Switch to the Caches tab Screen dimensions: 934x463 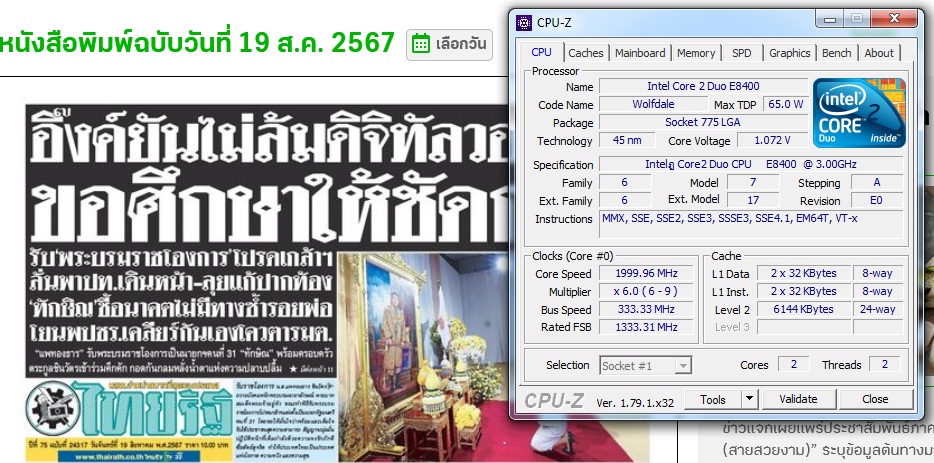coord(586,53)
